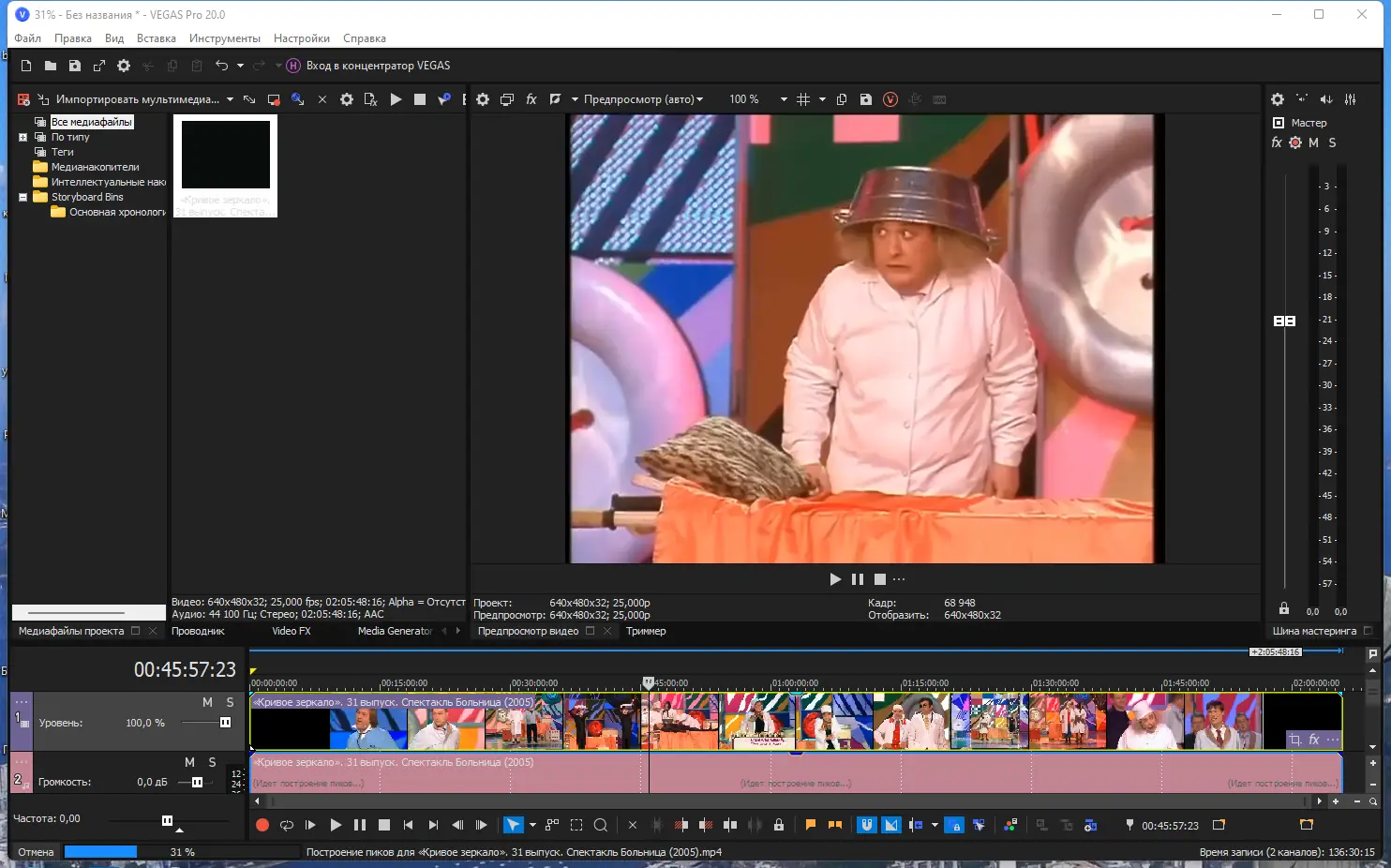Click the VEGAS Hub sign-in button
This screenshot has height=868, width=1391.
[x=368, y=66]
